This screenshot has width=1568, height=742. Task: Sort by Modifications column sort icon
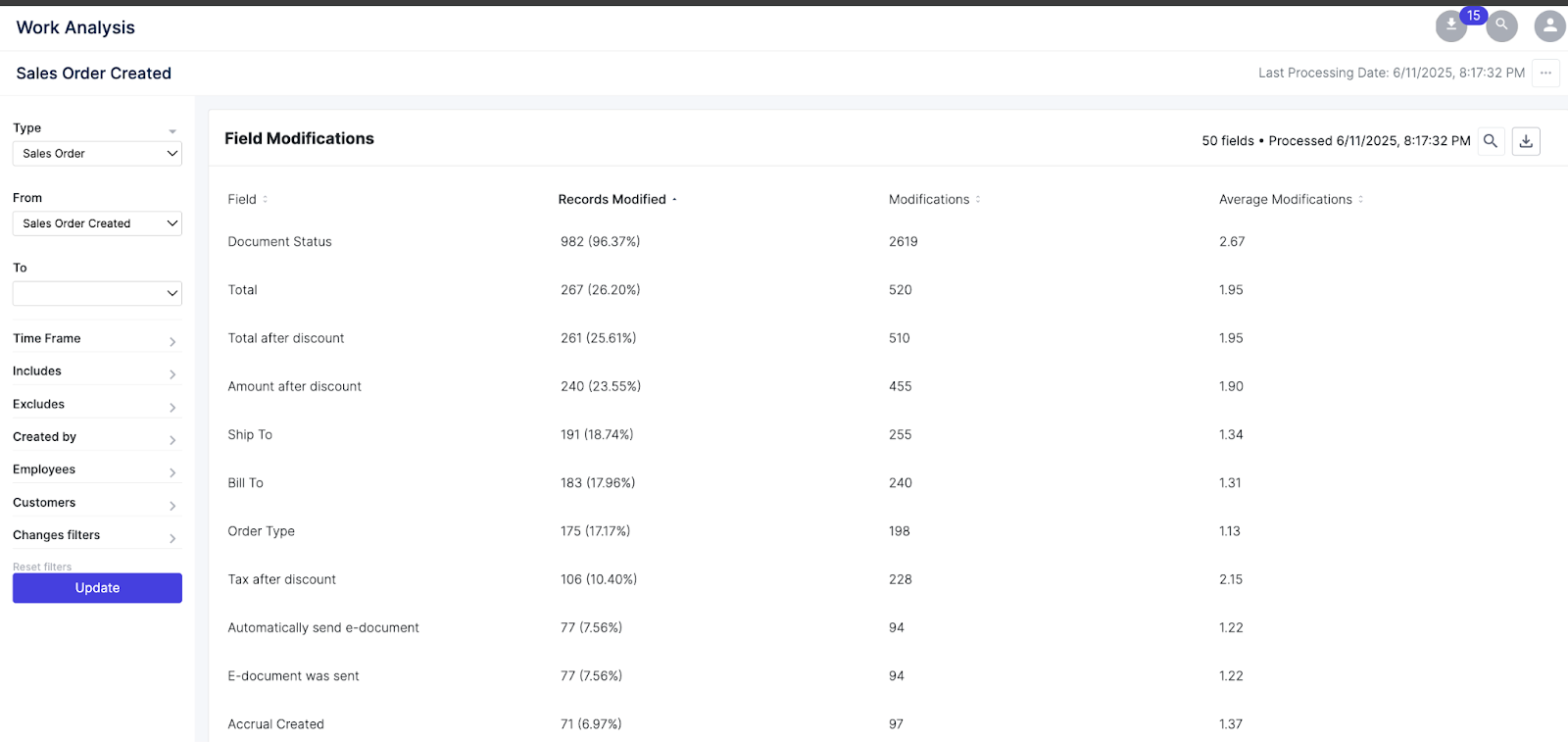coord(978,199)
